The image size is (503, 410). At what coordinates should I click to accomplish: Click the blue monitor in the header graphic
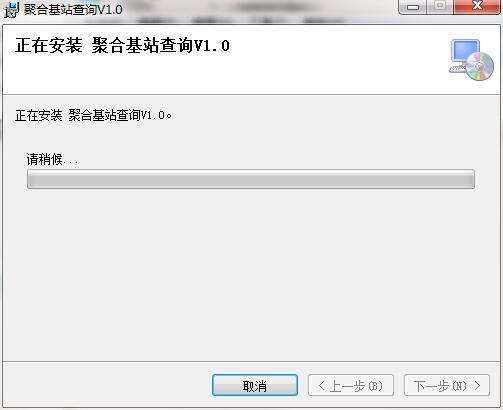(x=465, y=52)
